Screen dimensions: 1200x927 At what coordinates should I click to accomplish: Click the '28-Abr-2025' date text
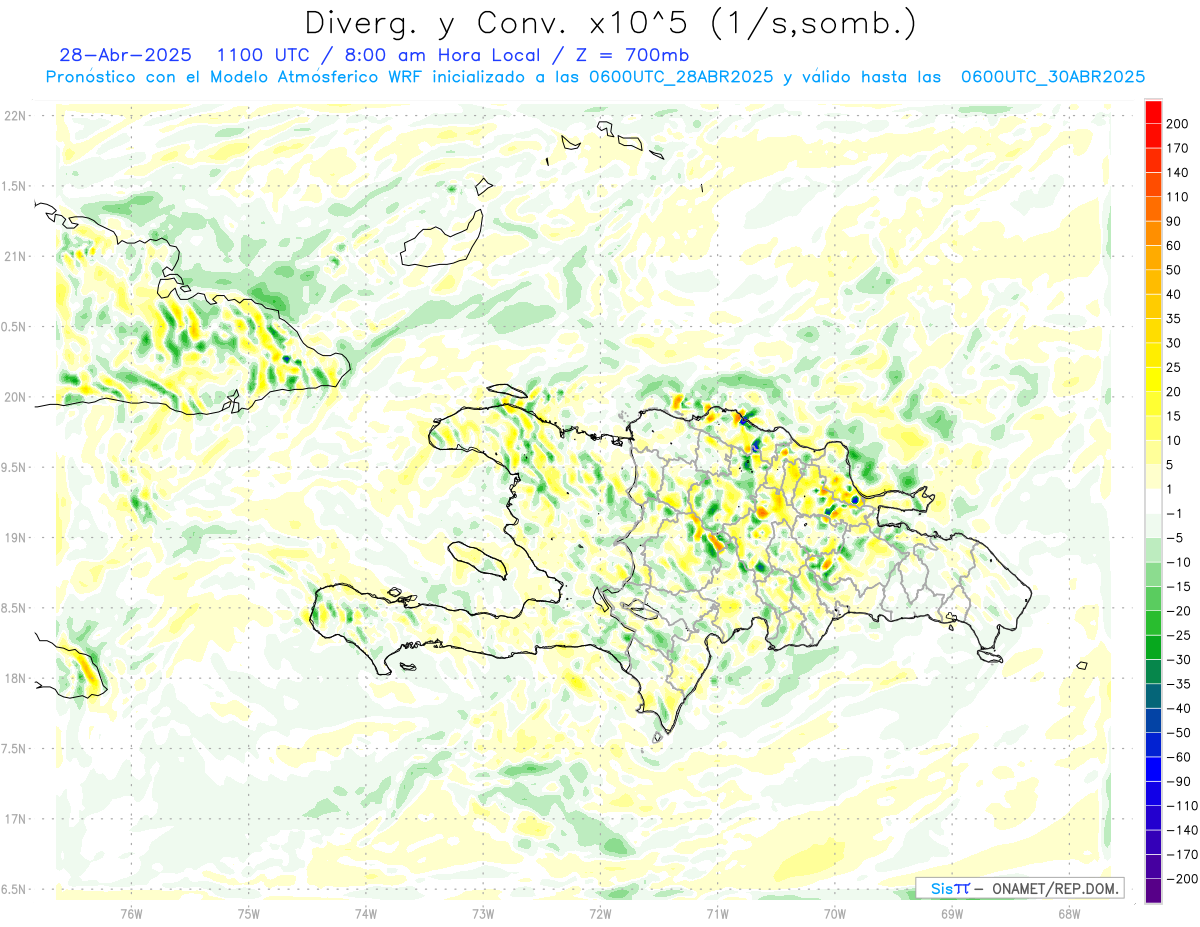coord(125,55)
